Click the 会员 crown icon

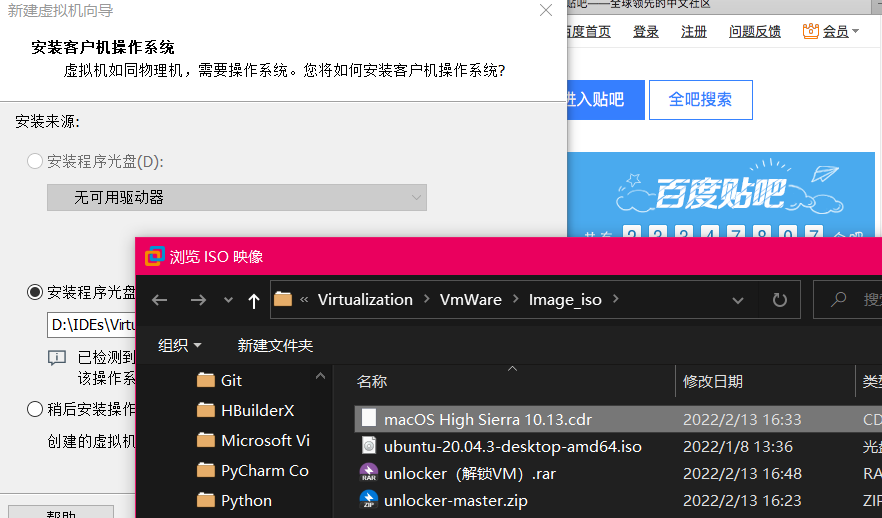(x=811, y=31)
